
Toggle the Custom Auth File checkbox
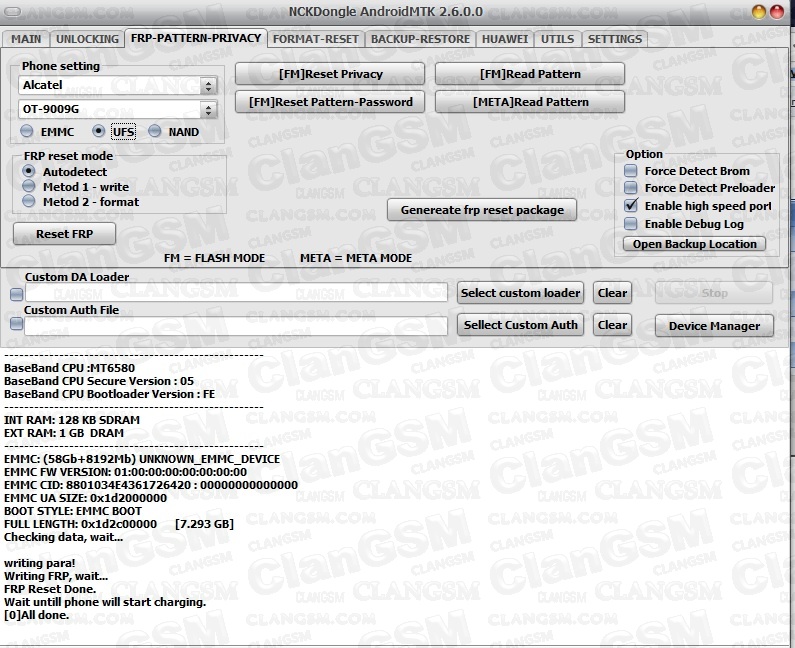(17, 323)
